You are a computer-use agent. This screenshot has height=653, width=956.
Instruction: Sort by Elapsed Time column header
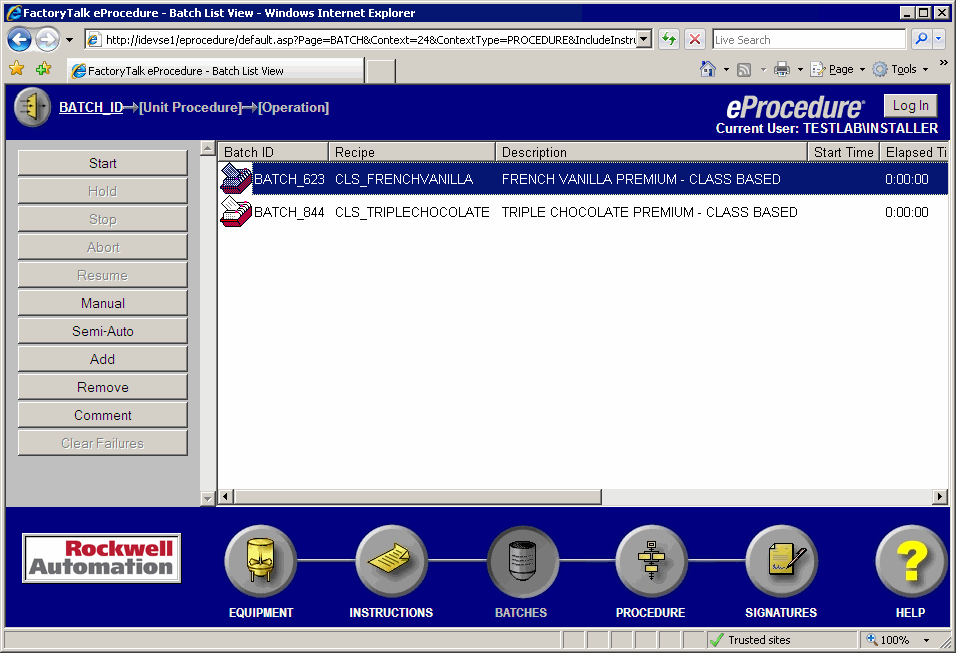tap(914, 152)
